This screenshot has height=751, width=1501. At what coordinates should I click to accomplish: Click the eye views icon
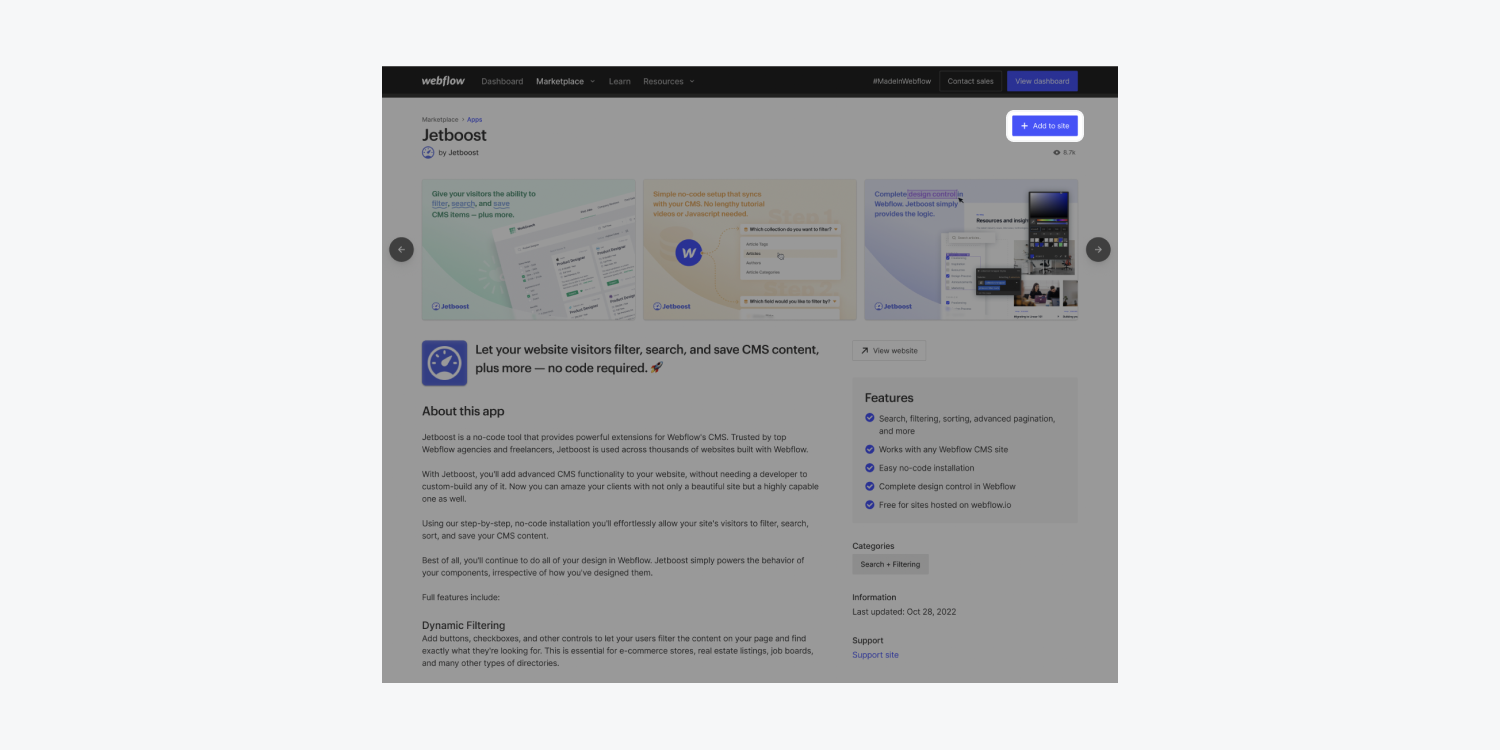tap(1057, 153)
